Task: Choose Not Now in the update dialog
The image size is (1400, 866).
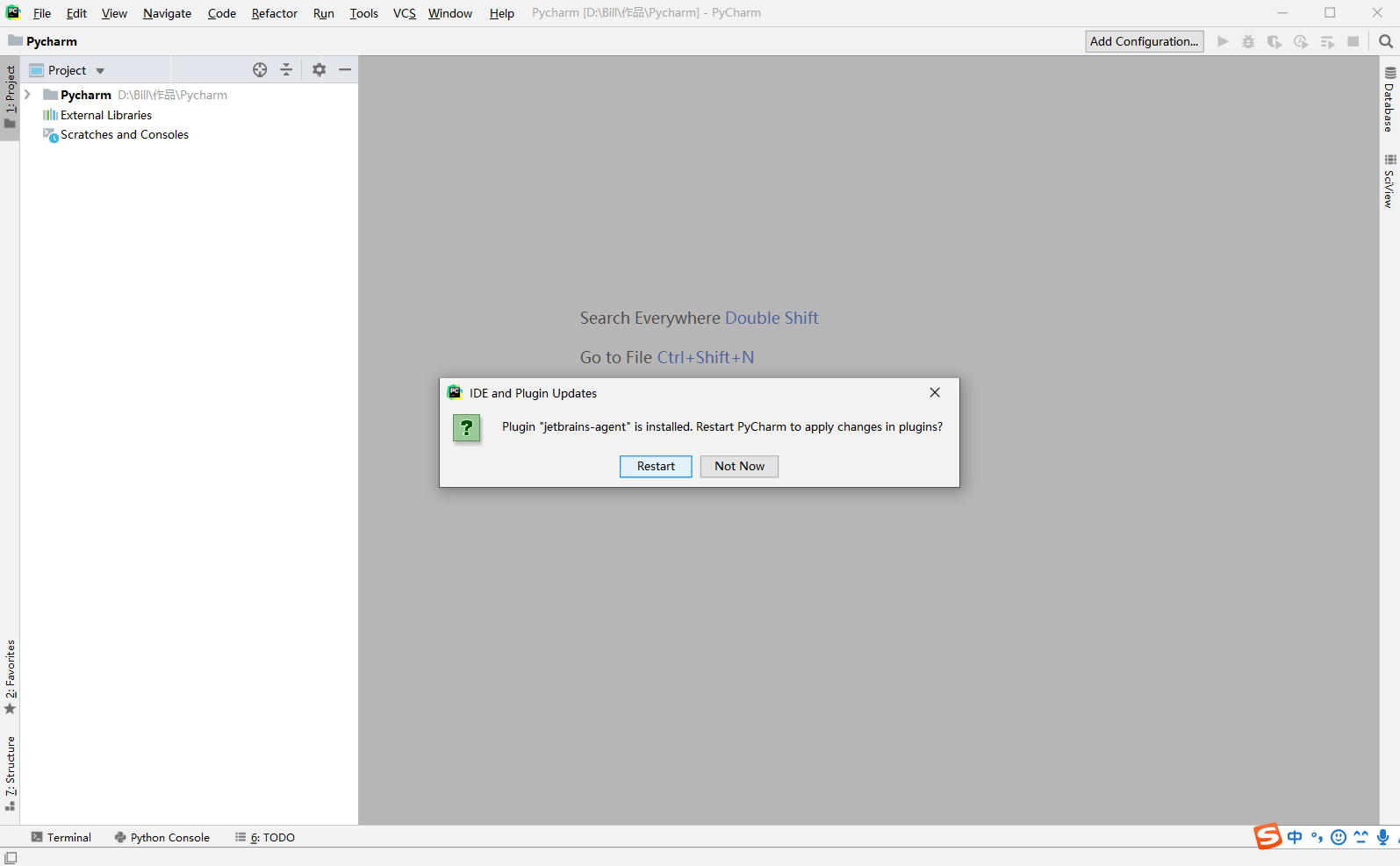Action: coord(739,466)
